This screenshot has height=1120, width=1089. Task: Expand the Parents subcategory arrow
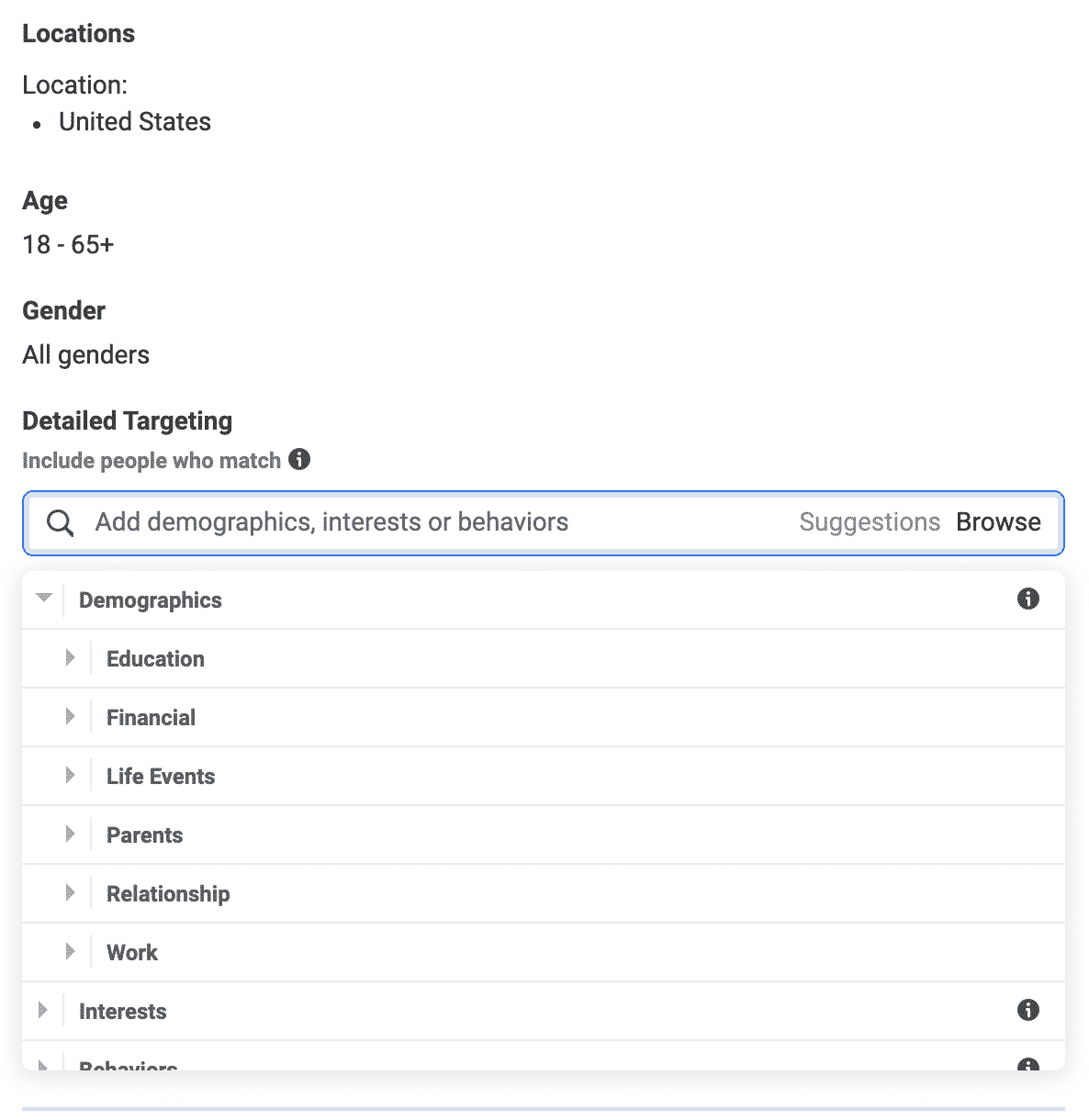(70, 834)
